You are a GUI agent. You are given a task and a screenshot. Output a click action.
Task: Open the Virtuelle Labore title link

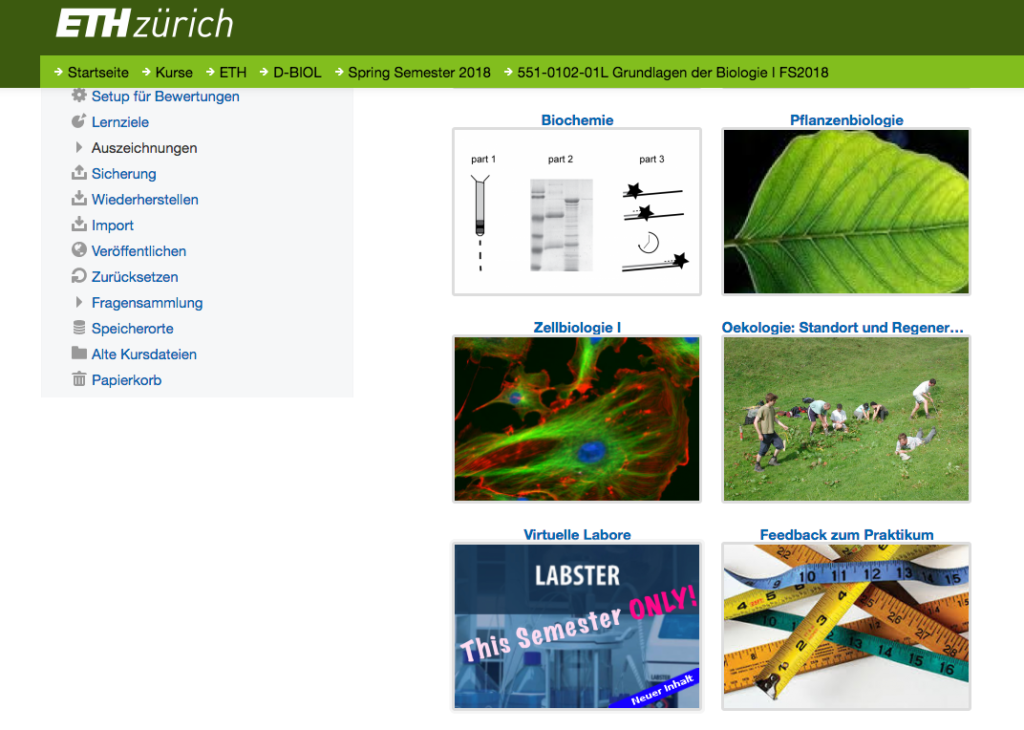[577, 535]
